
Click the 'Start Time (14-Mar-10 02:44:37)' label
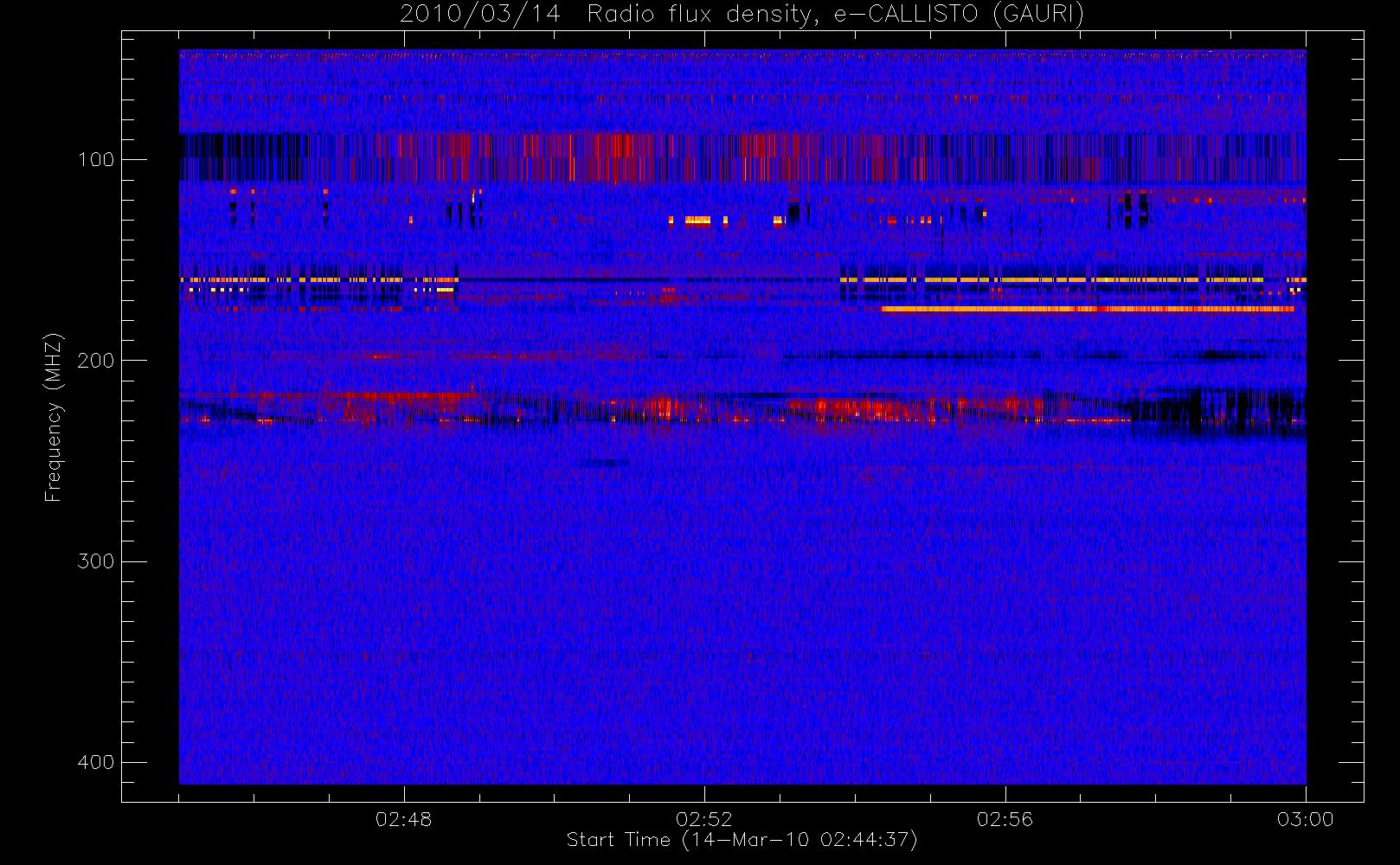(x=742, y=840)
